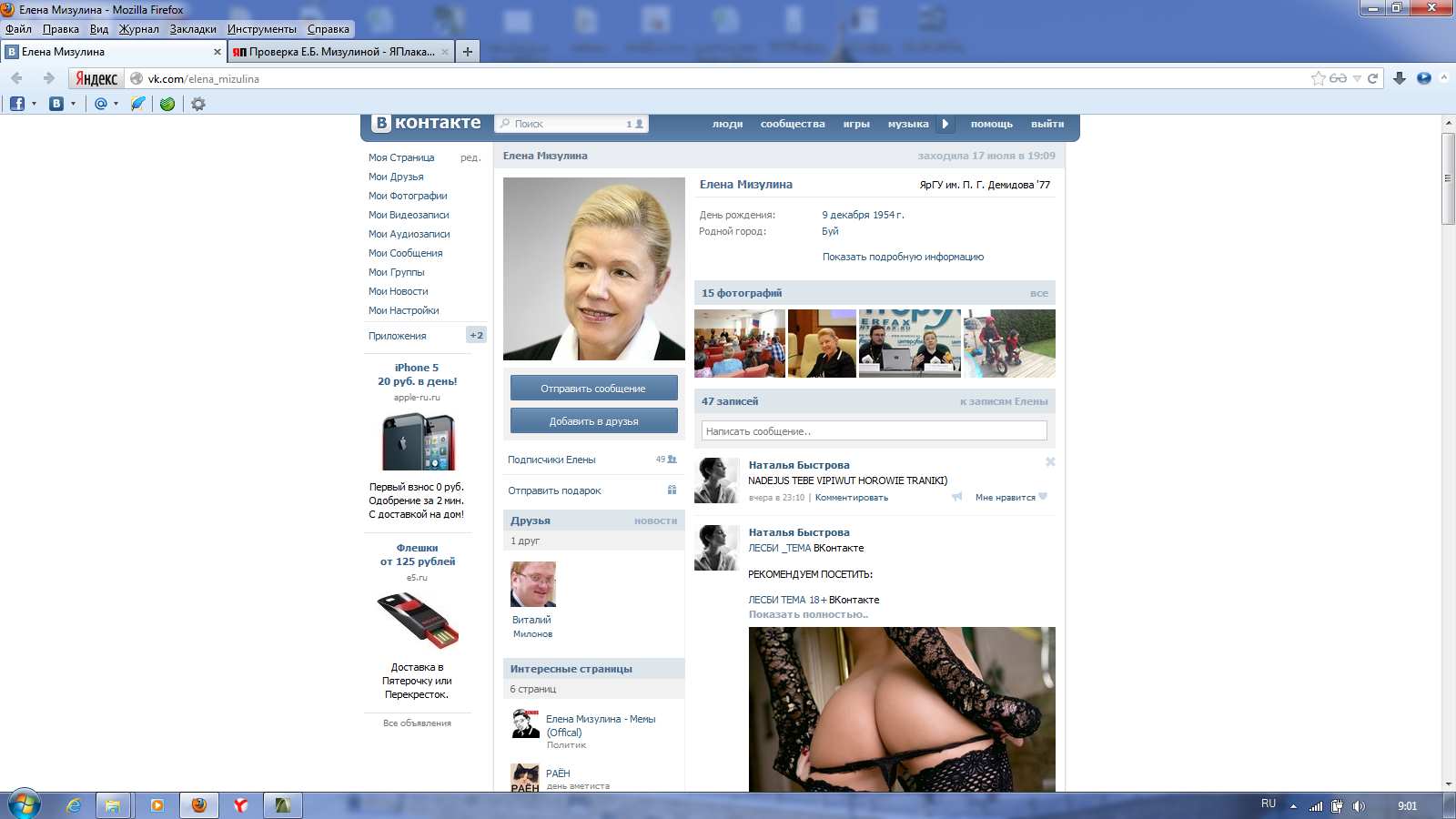Close the Елена Мизулина tab
This screenshot has width=1456, height=819.
[x=217, y=52]
